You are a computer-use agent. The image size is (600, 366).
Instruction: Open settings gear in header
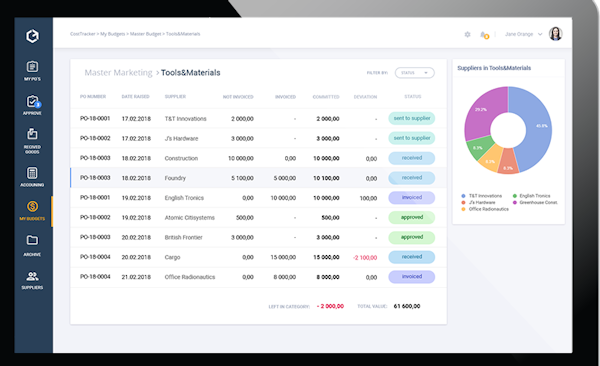pyautogui.click(x=467, y=34)
